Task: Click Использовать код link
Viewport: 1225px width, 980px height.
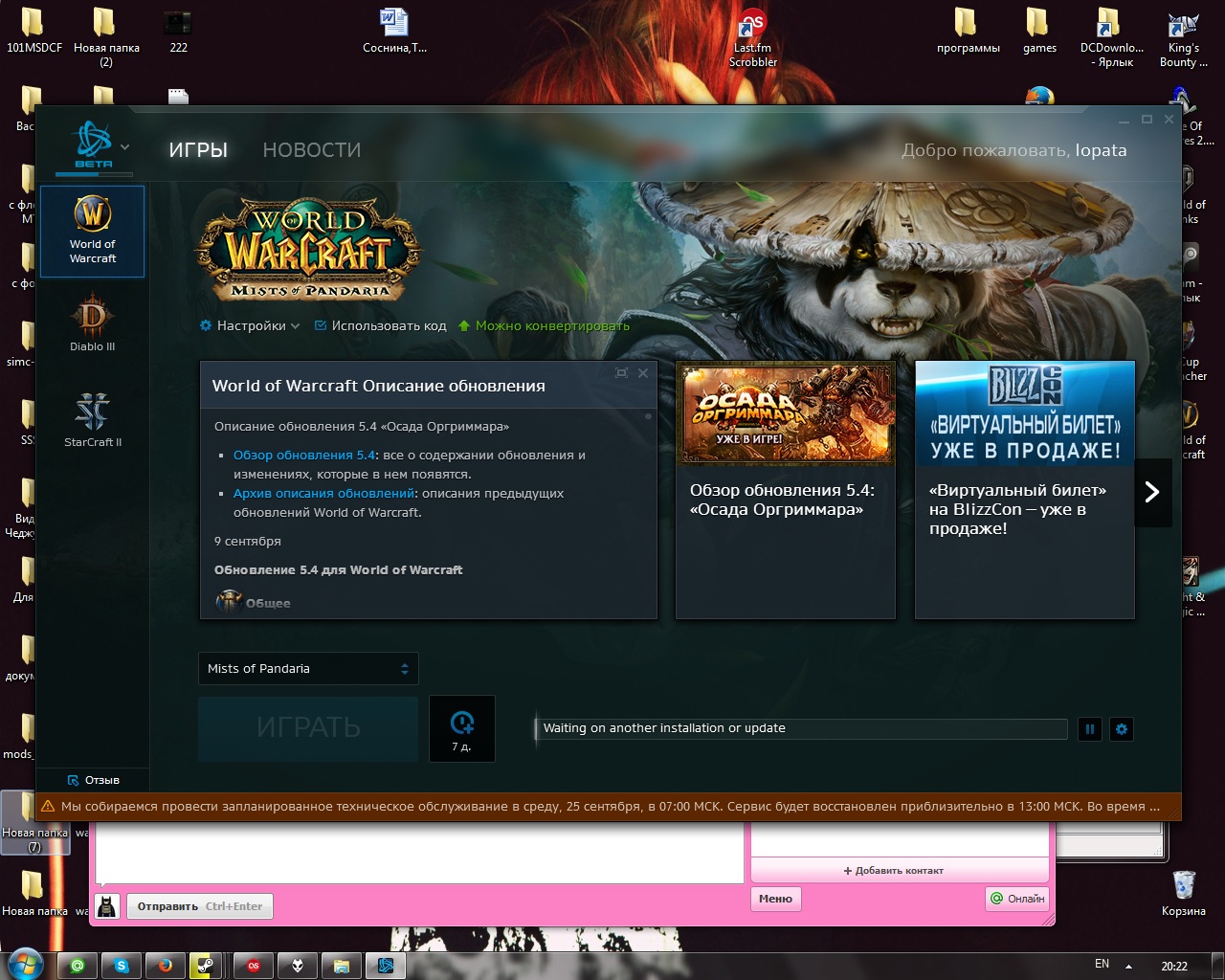Action: [x=381, y=325]
